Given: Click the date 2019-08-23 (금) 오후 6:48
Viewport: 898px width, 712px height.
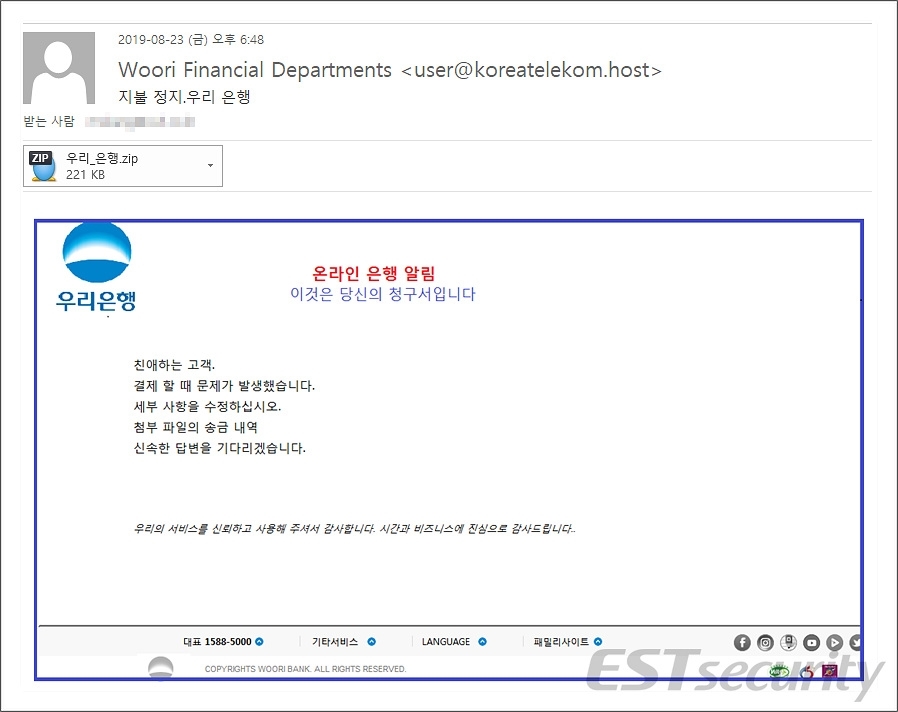Looking at the screenshot, I should (x=191, y=40).
